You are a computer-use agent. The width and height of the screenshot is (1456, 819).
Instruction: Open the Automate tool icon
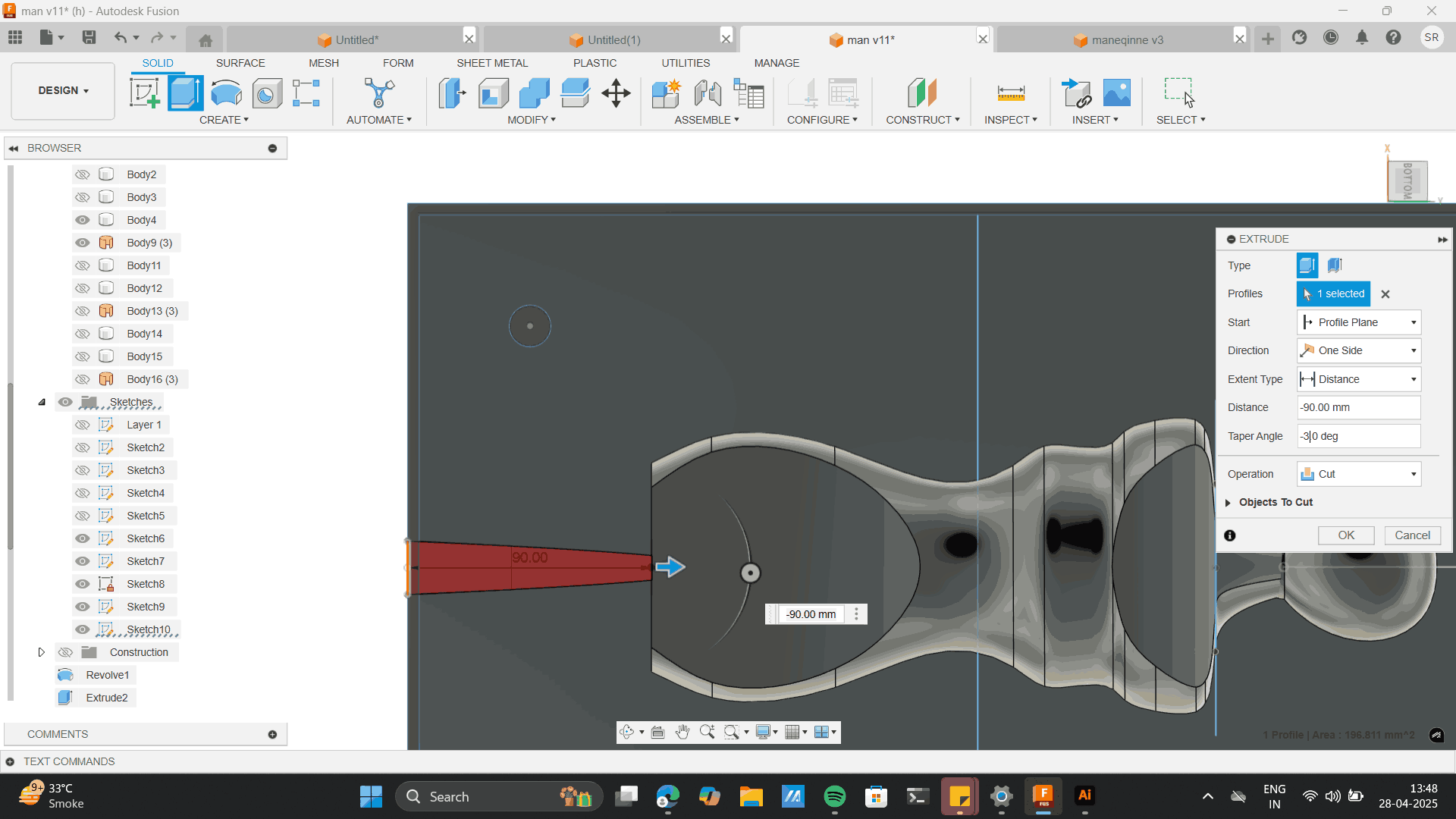379,93
